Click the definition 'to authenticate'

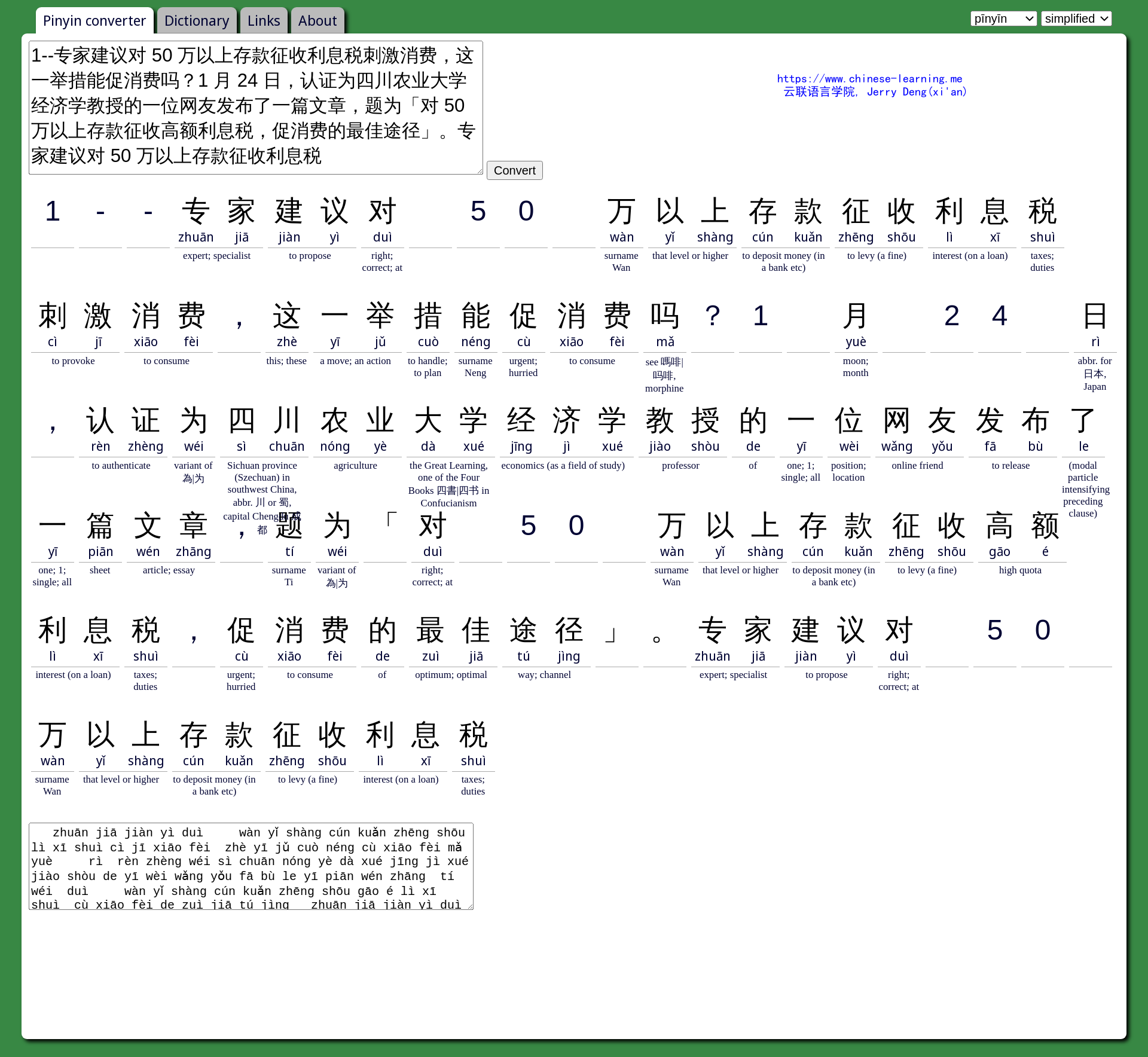pos(121,466)
